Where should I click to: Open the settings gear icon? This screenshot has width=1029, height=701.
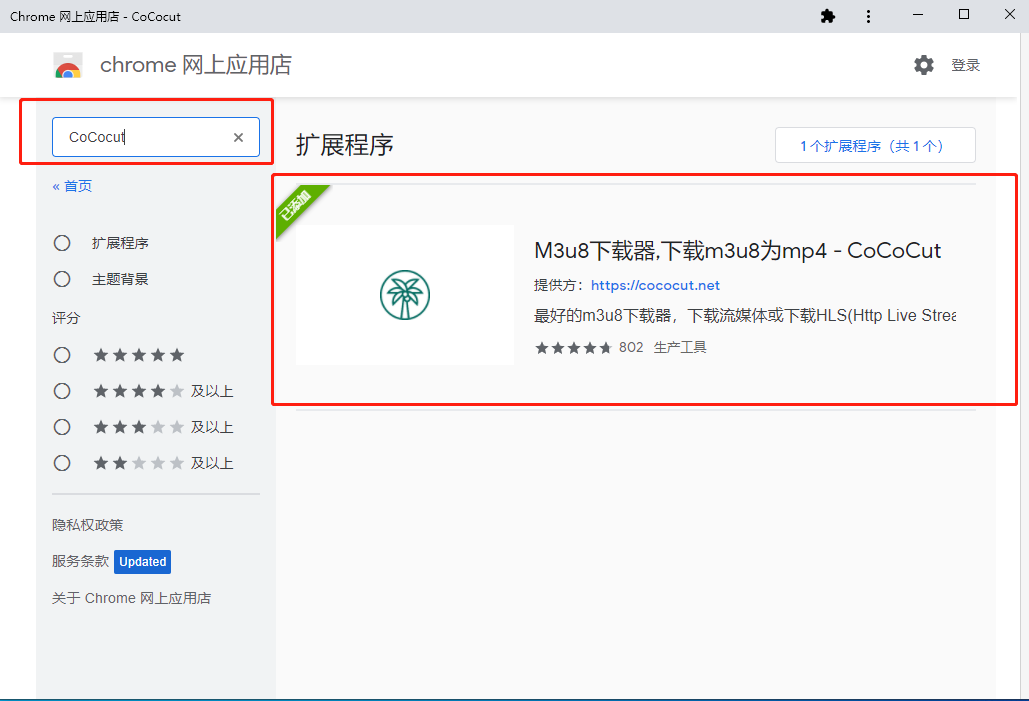tap(923, 65)
